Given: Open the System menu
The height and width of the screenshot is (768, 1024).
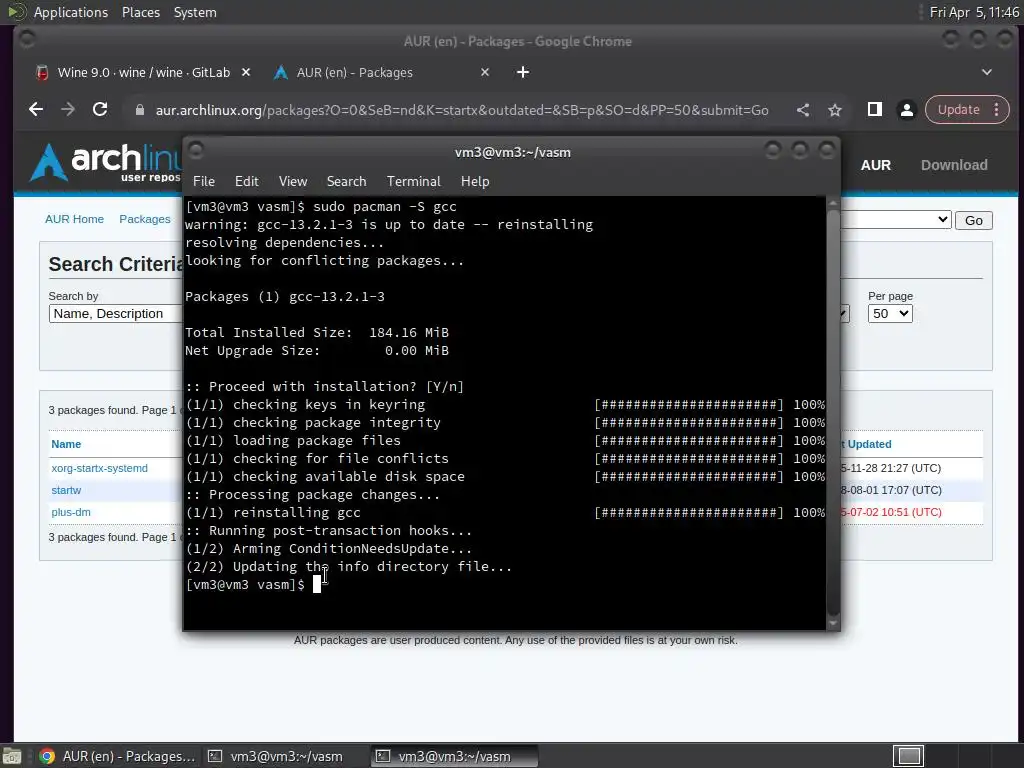Looking at the screenshot, I should (x=195, y=12).
